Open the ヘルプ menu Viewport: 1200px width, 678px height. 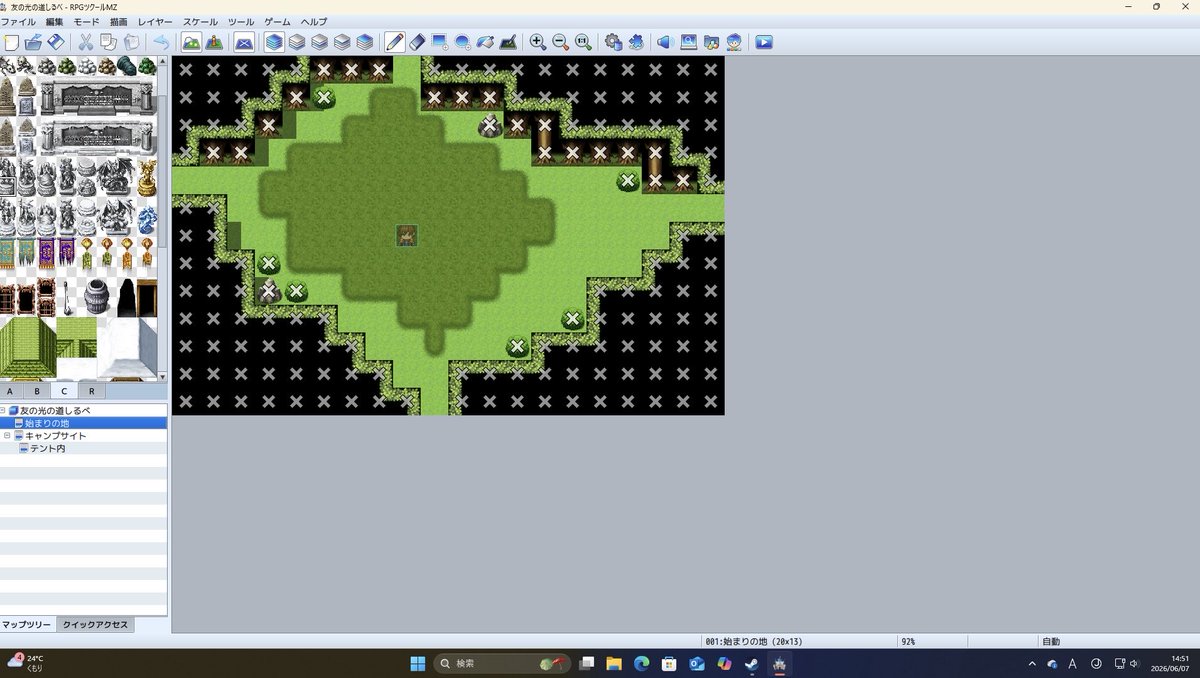314,22
